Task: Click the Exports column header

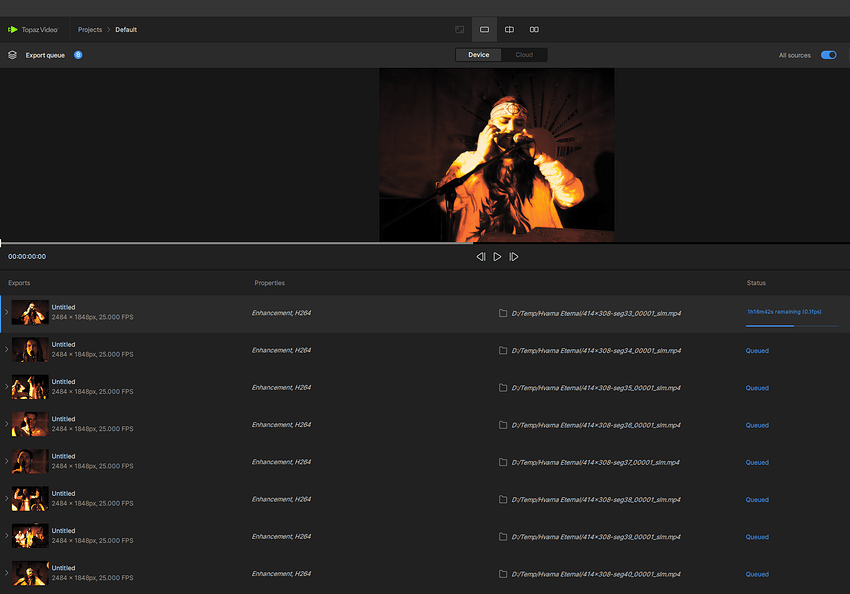Action: click(x=19, y=283)
